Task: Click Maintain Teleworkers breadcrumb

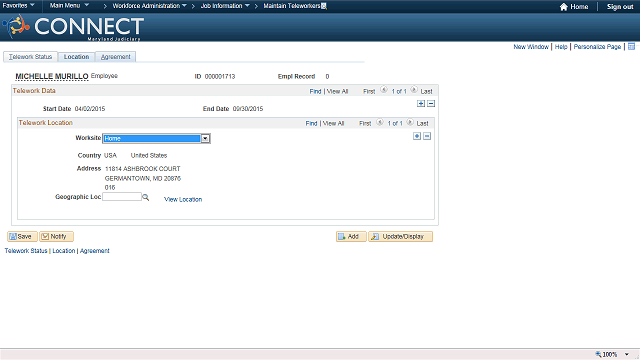Action: click(292, 6)
